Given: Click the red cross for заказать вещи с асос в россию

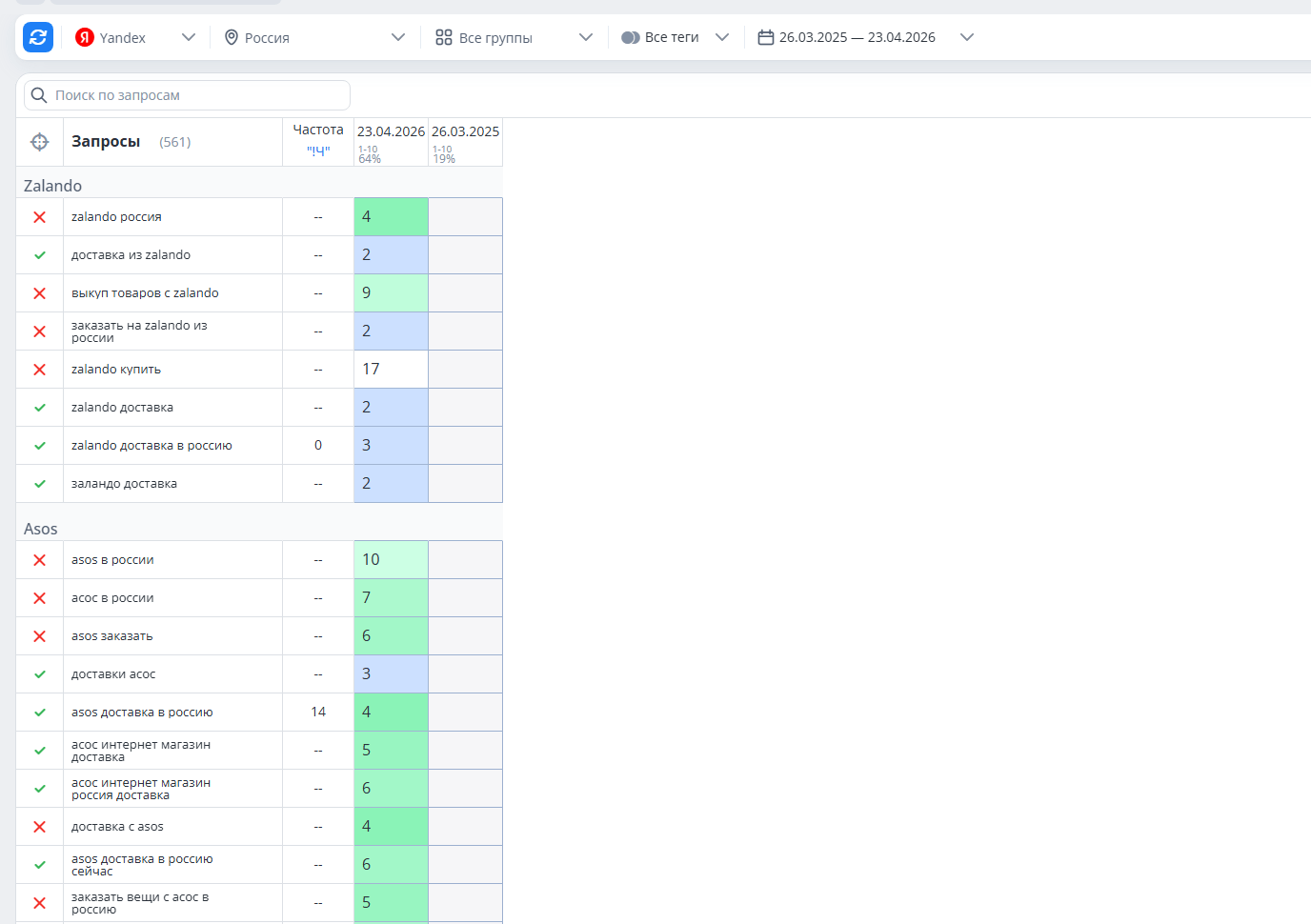Looking at the screenshot, I should tap(40, 903).
